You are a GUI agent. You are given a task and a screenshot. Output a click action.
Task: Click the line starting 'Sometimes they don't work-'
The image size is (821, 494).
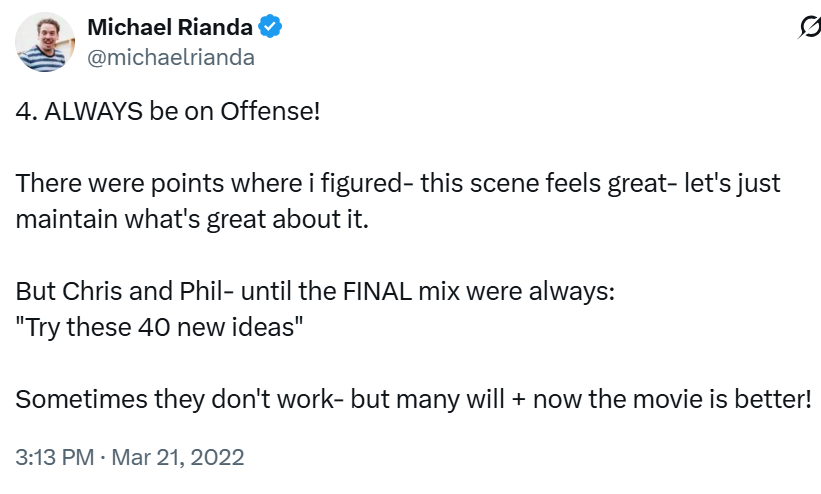tap(414, 399)
